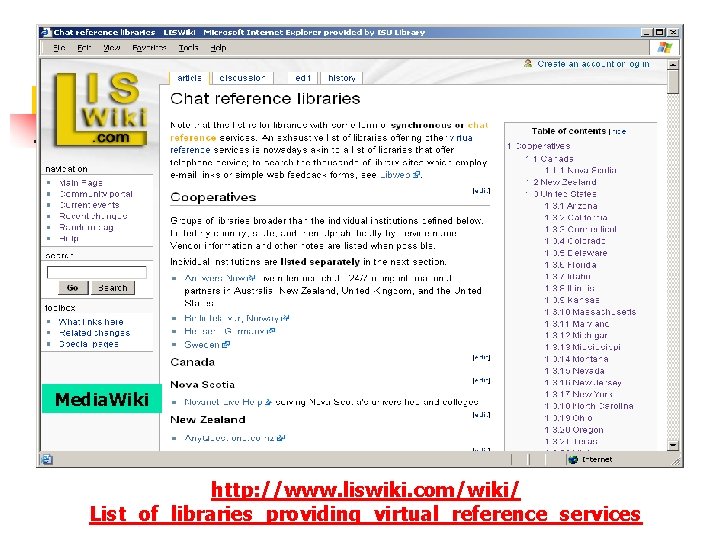Open Community portal link
This screenshot has width=720, height=540.
[x=96, y=194]
